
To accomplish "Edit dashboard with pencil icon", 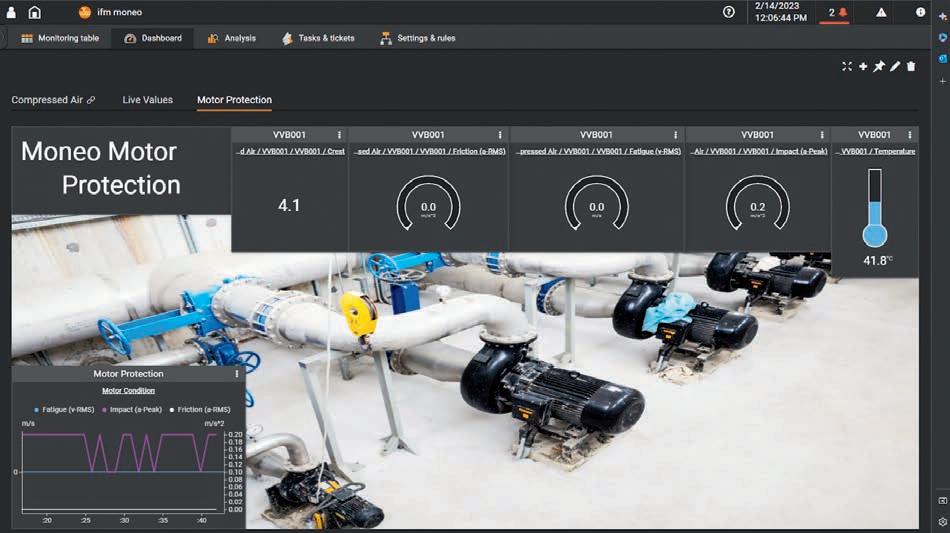I will (x=895, y=67).
